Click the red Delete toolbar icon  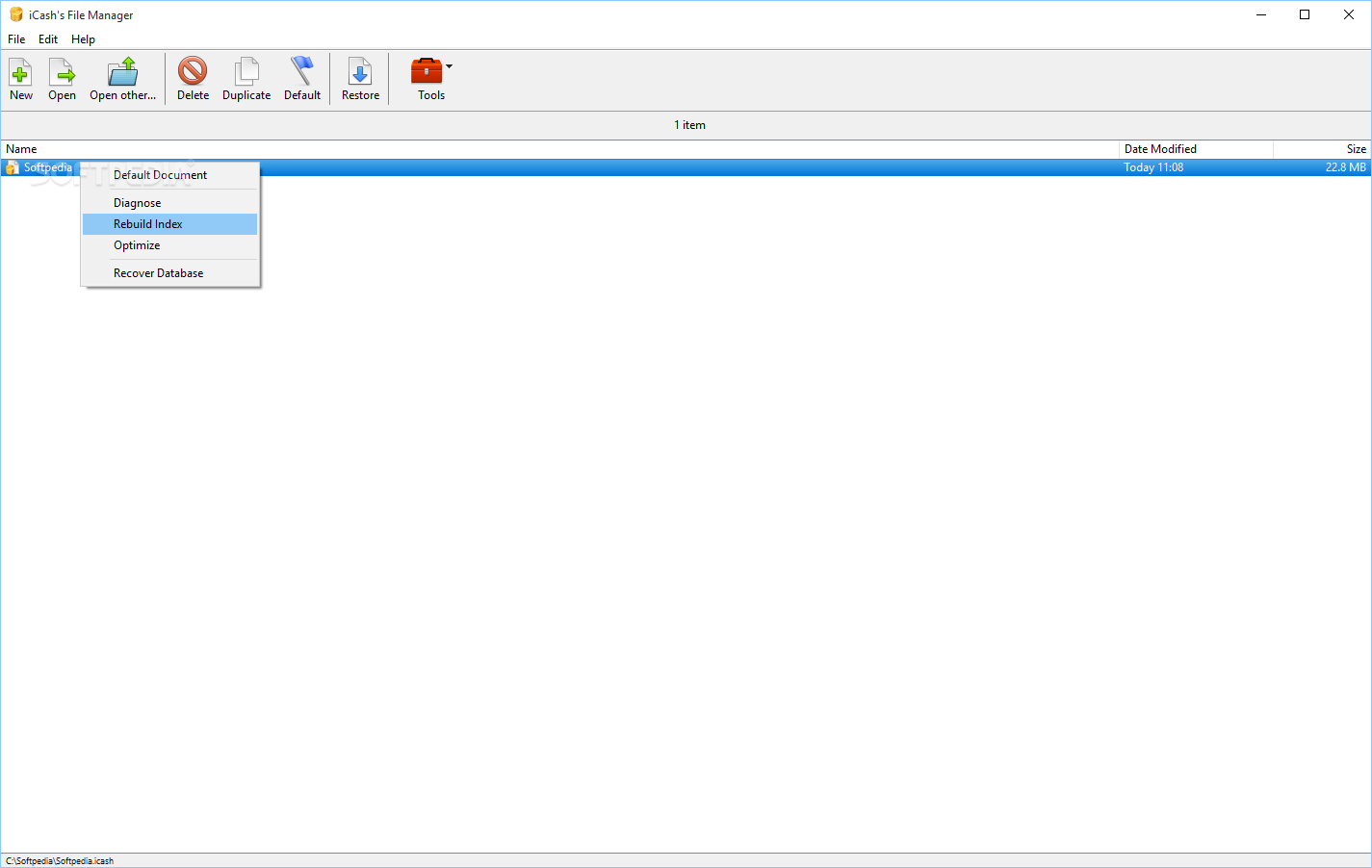(193, 71)
